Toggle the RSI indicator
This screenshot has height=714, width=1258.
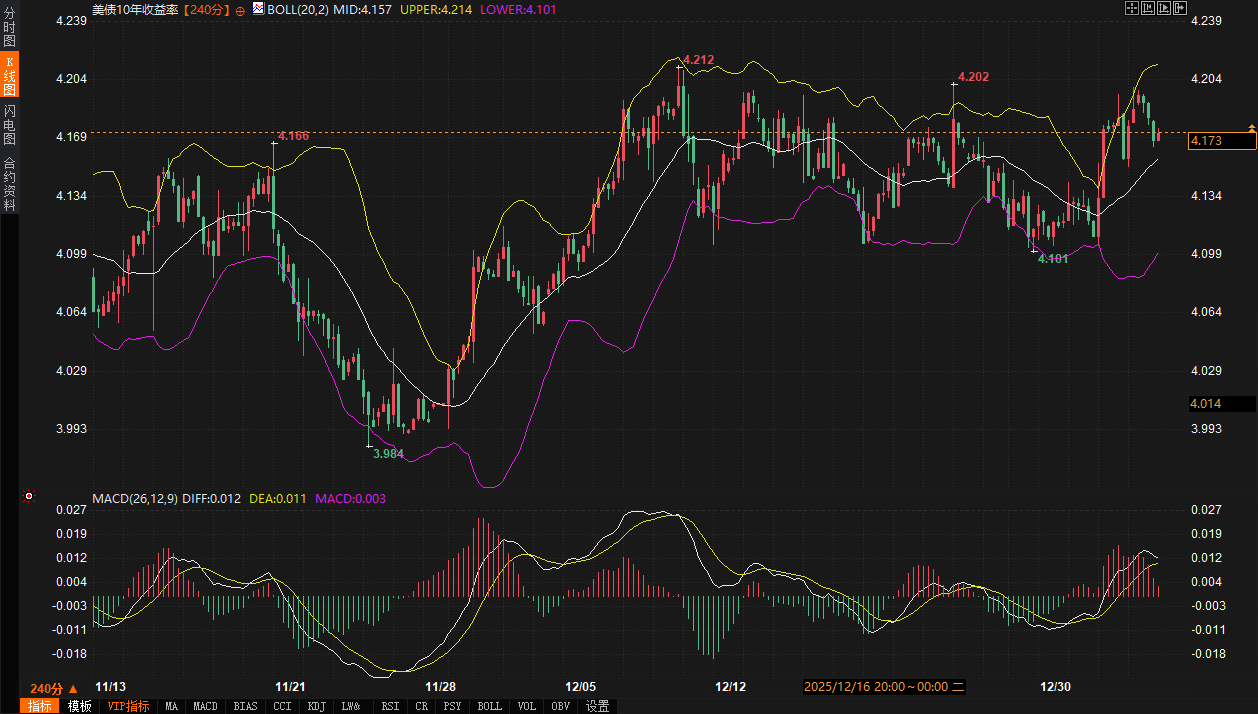pos(390,706)
